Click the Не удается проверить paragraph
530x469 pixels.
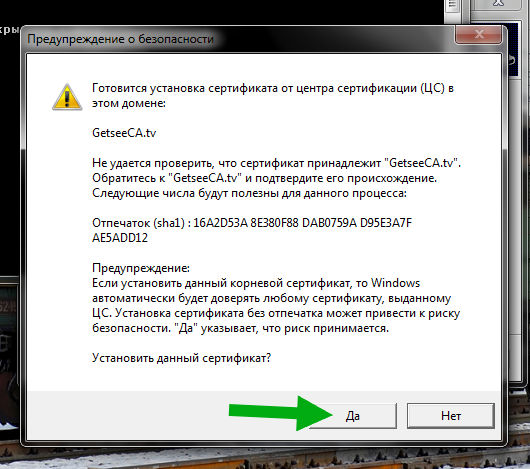(276, 163)
